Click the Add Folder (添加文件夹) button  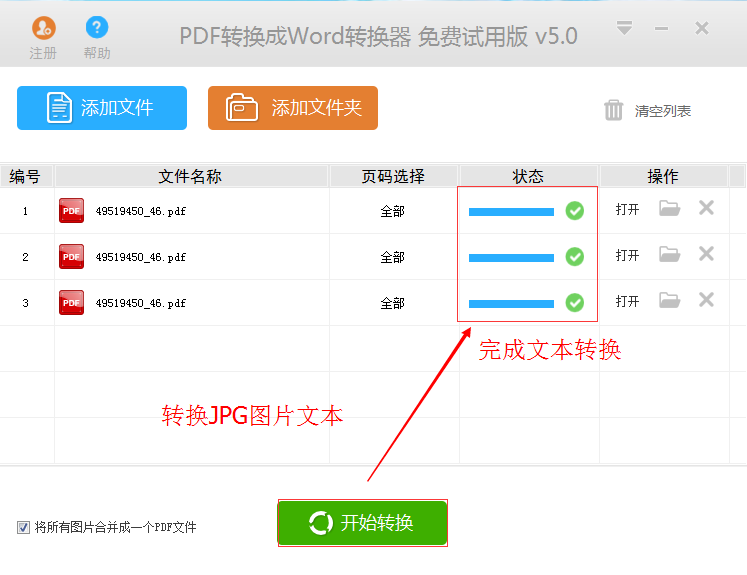point(293,108)
